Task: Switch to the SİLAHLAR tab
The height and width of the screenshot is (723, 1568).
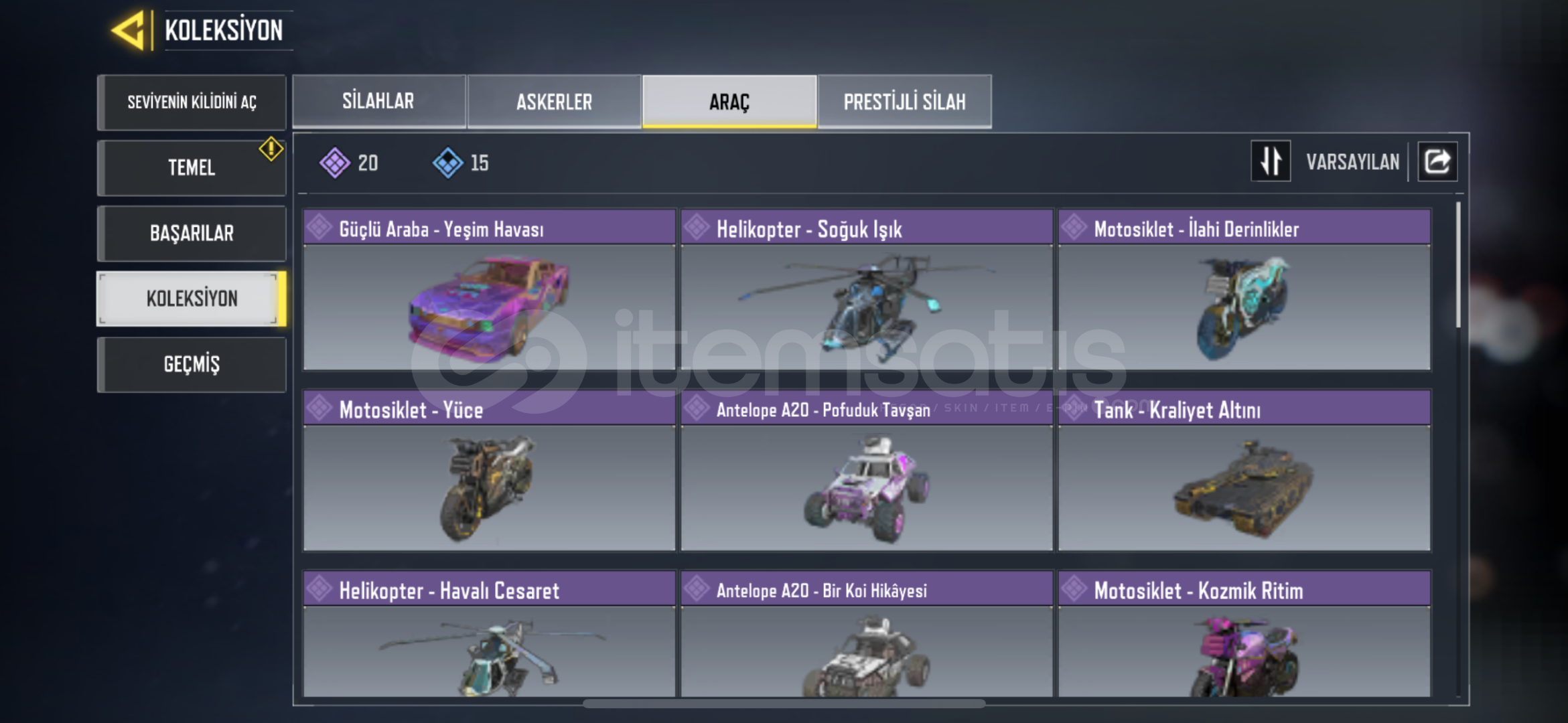Action: 379,101
